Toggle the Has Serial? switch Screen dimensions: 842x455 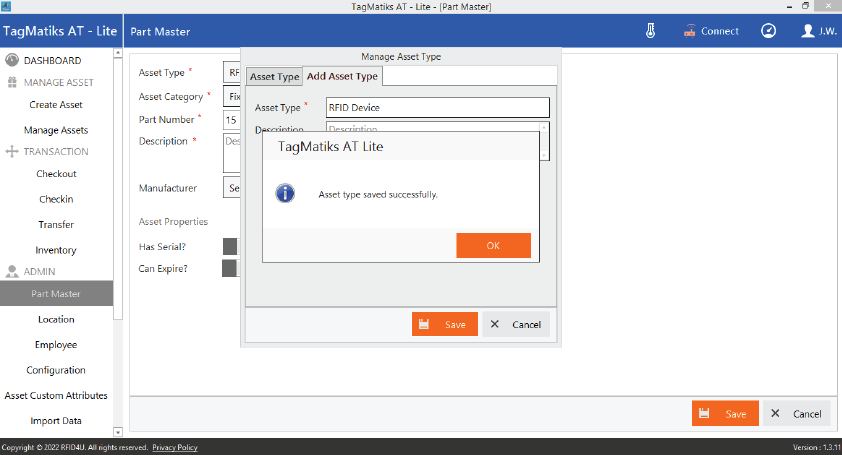(230, 246)
